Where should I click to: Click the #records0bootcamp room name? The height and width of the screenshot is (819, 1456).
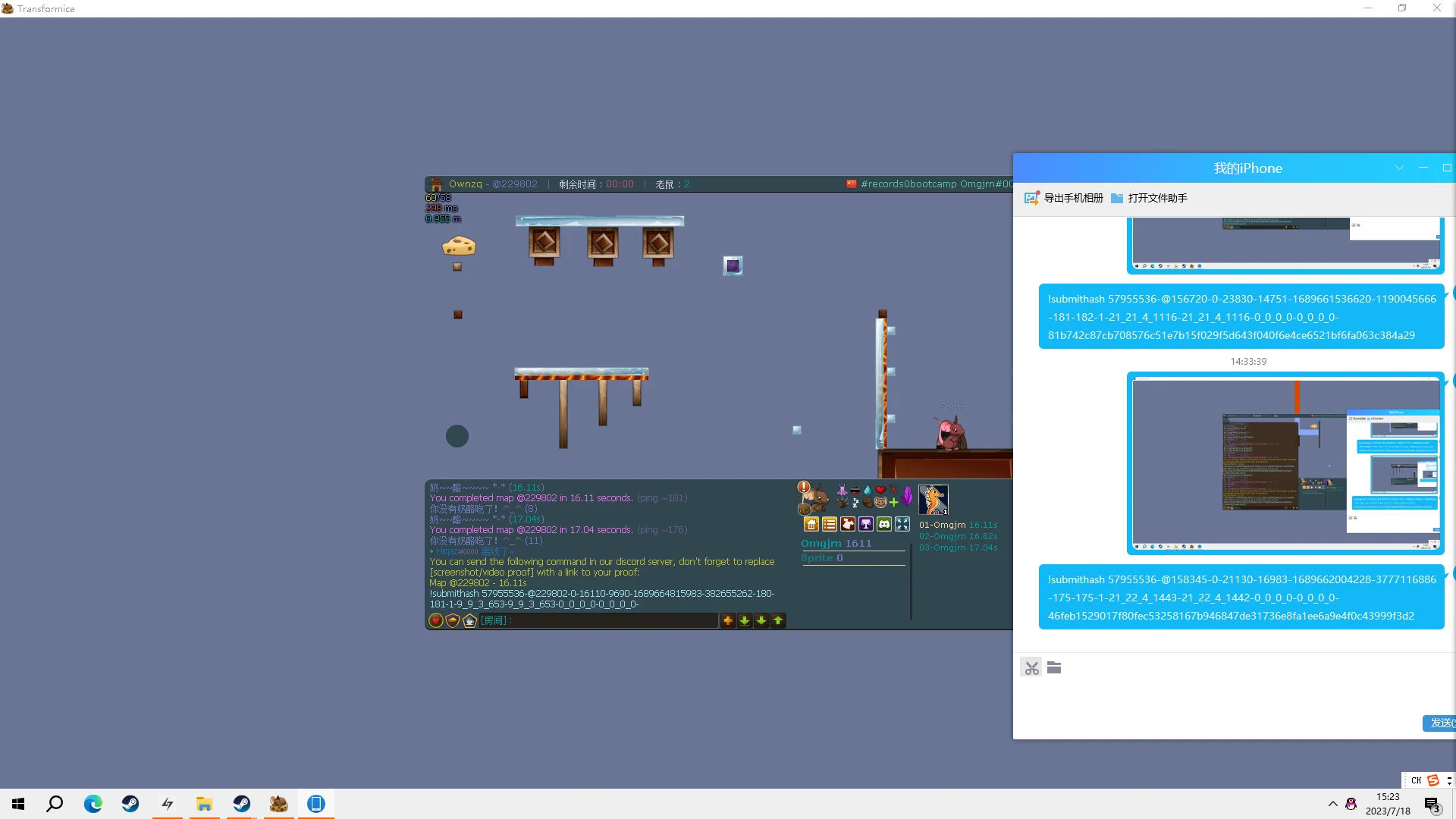[908, 184]
